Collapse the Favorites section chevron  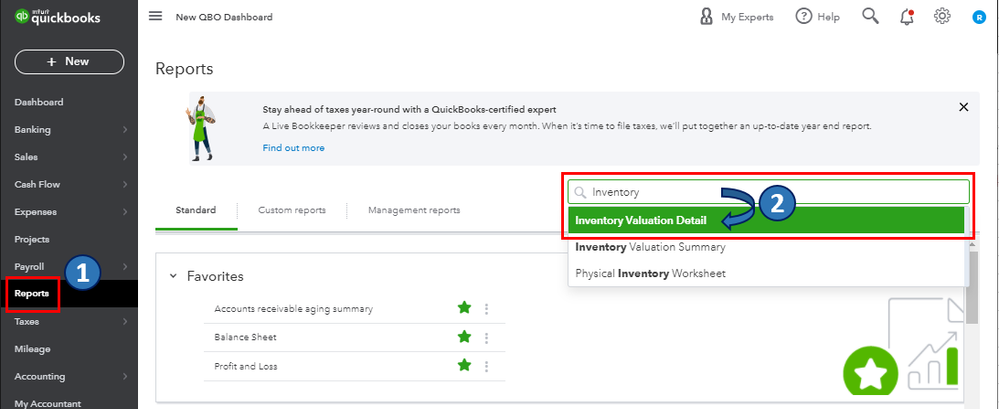coord(173,276)
